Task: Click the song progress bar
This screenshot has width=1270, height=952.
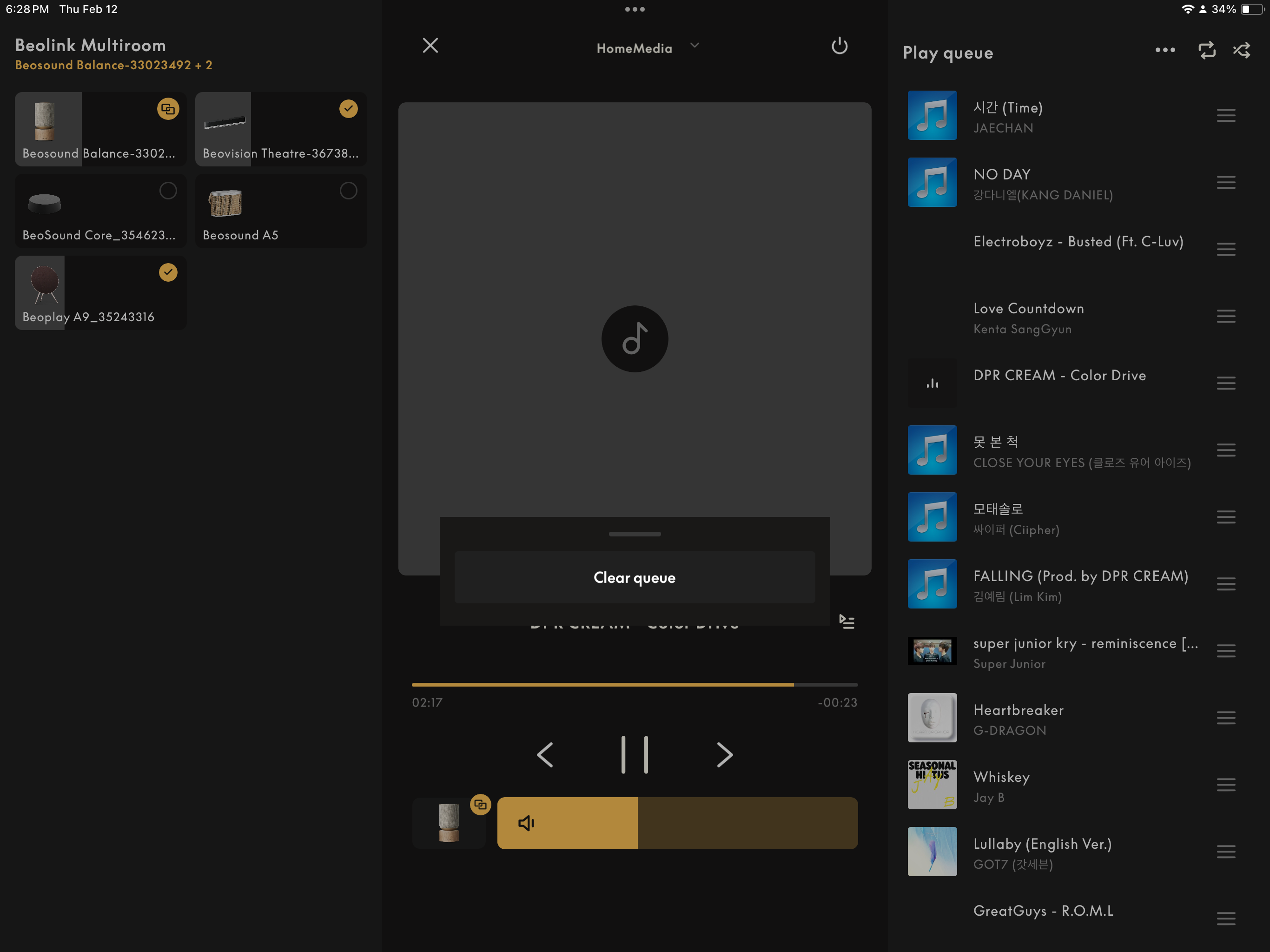Action: [635, 684]
